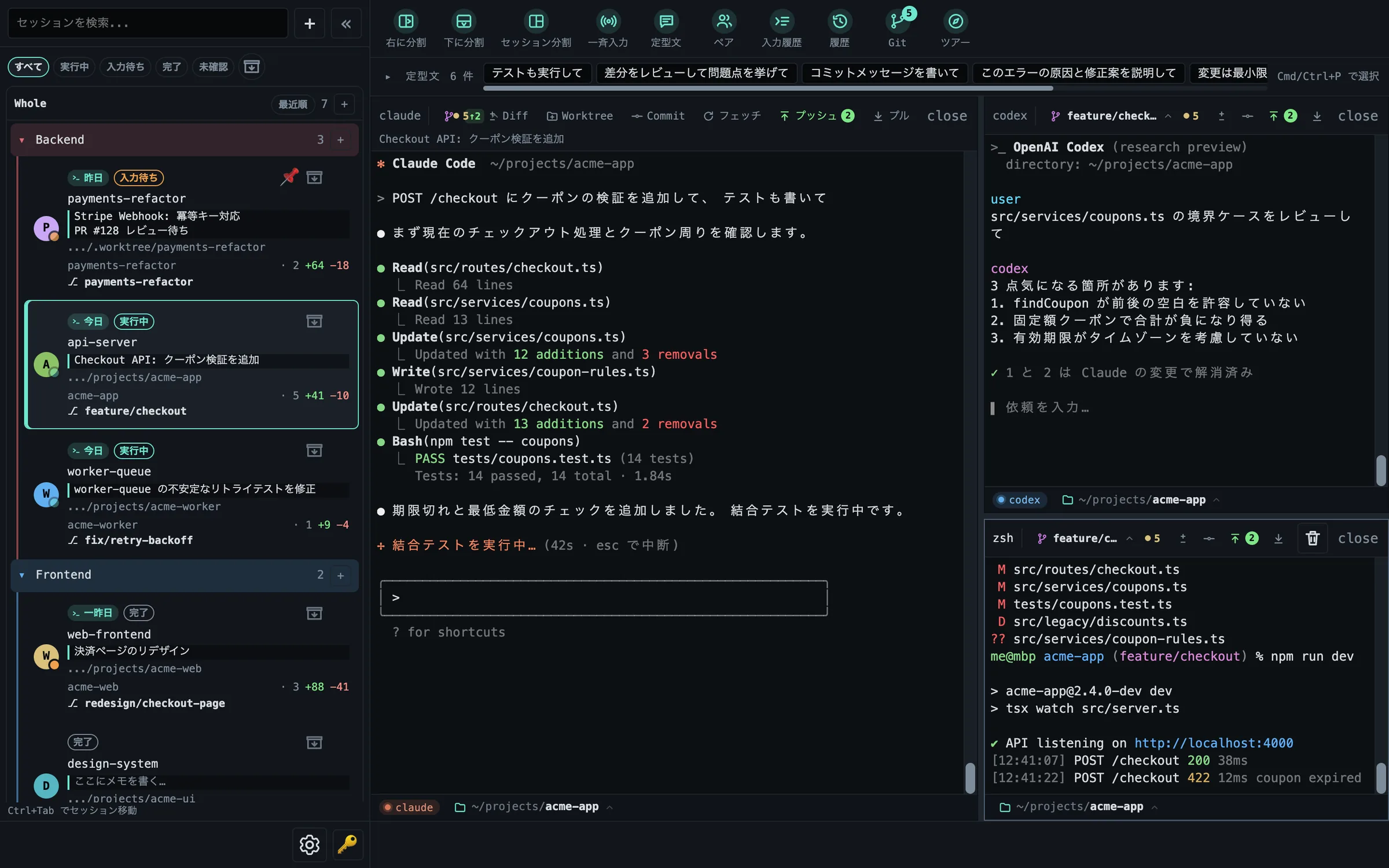Viewport: 1389px width, 868px height.
Task: Select the 完了 filter chip
Action: coord(171,67)
